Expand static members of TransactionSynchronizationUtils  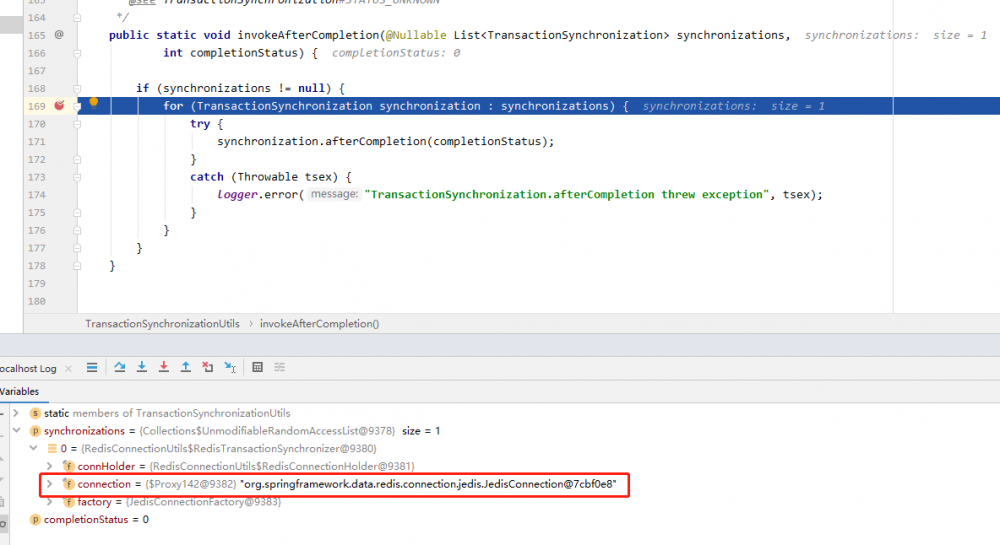(x=16, y=413)
